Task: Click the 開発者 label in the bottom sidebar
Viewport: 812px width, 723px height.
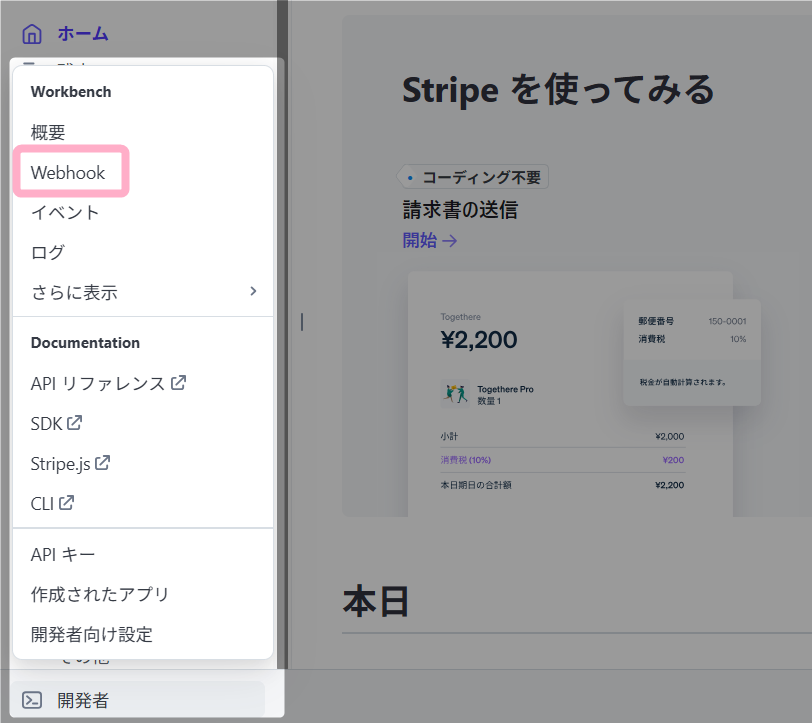Action: point(83,700)
